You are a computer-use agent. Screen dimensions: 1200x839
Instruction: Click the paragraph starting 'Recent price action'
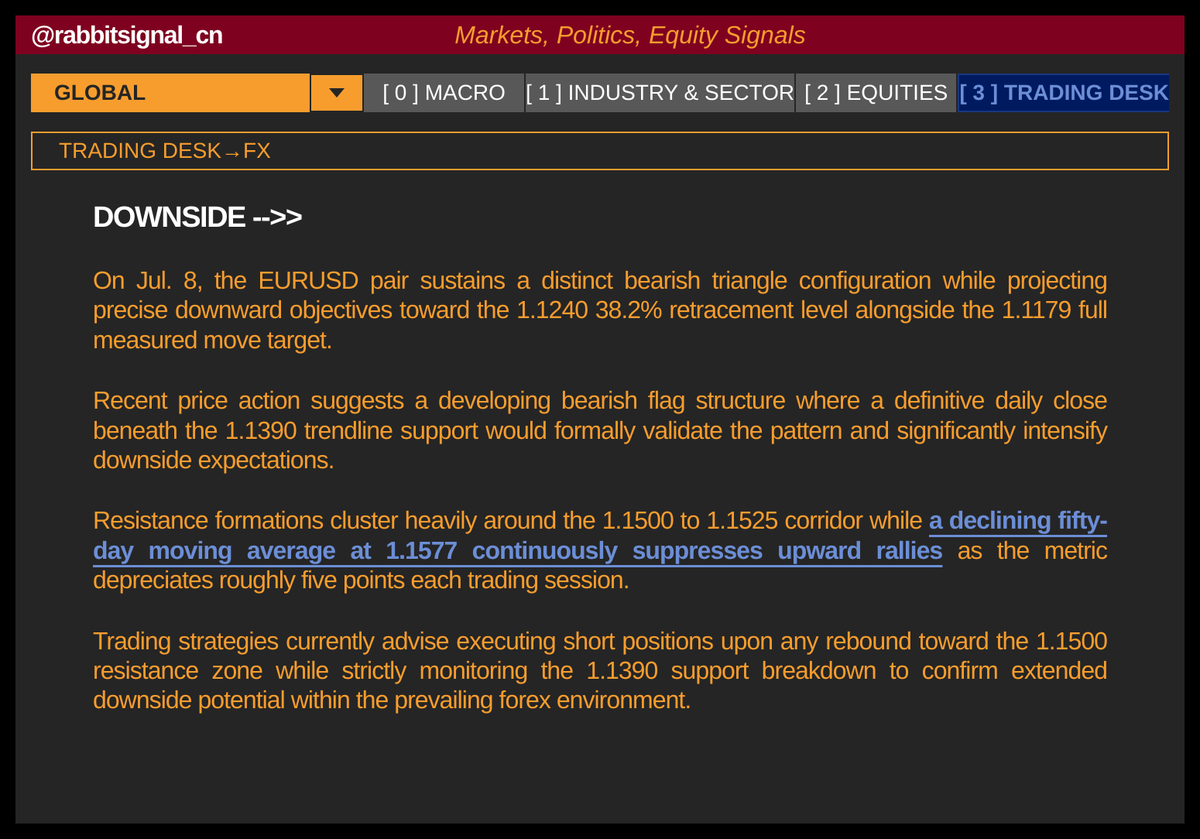click(x=600, y=430)
